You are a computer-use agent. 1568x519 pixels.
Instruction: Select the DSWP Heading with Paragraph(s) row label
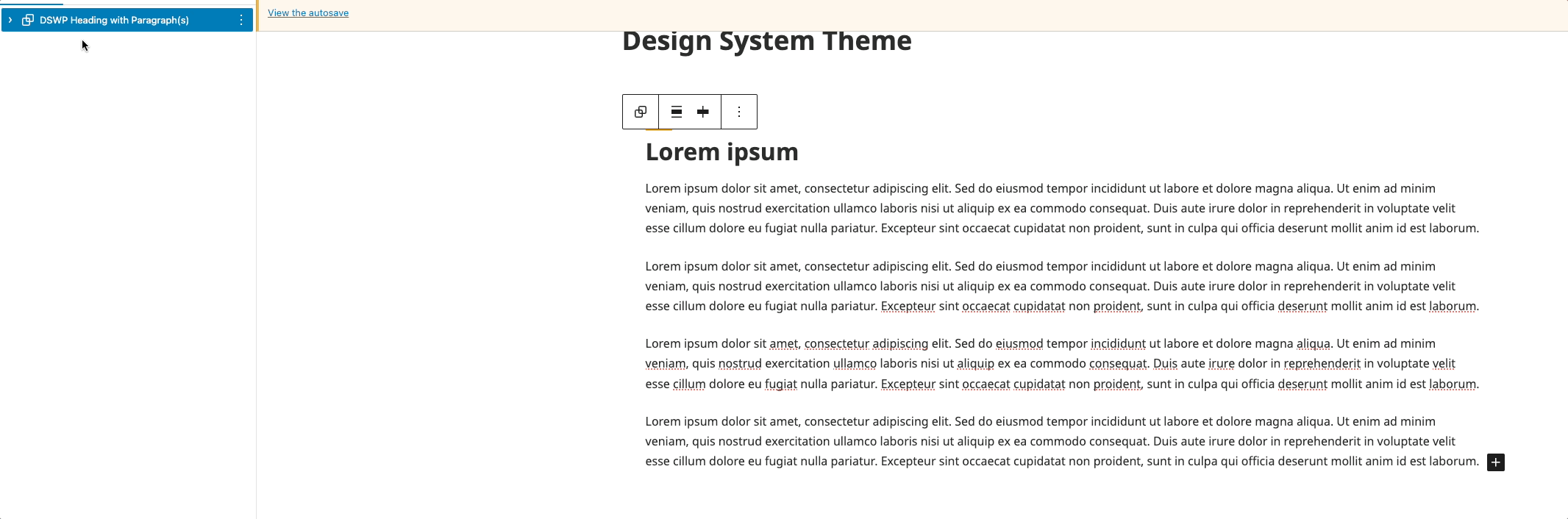(114, 20)
